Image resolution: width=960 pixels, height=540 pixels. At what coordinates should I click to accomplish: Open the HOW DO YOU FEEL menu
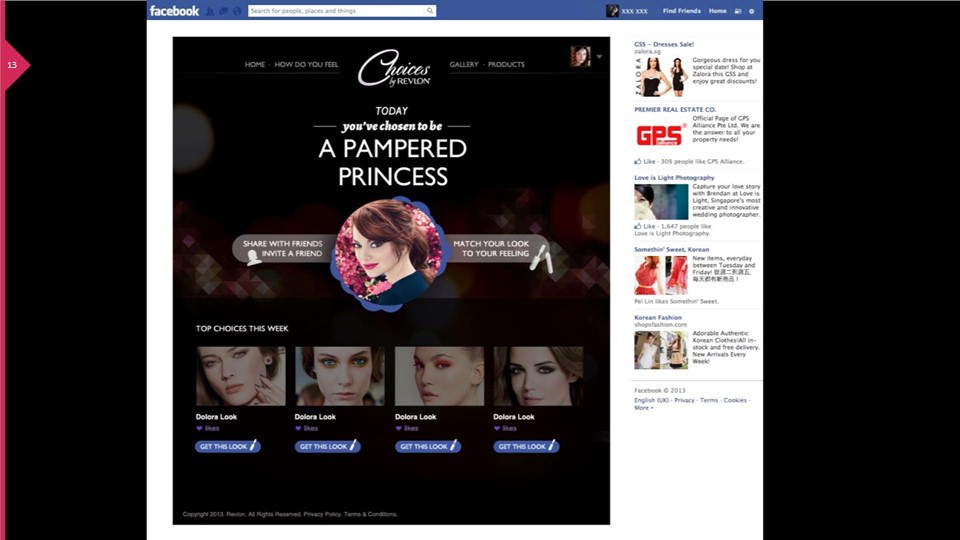point(306,64)
